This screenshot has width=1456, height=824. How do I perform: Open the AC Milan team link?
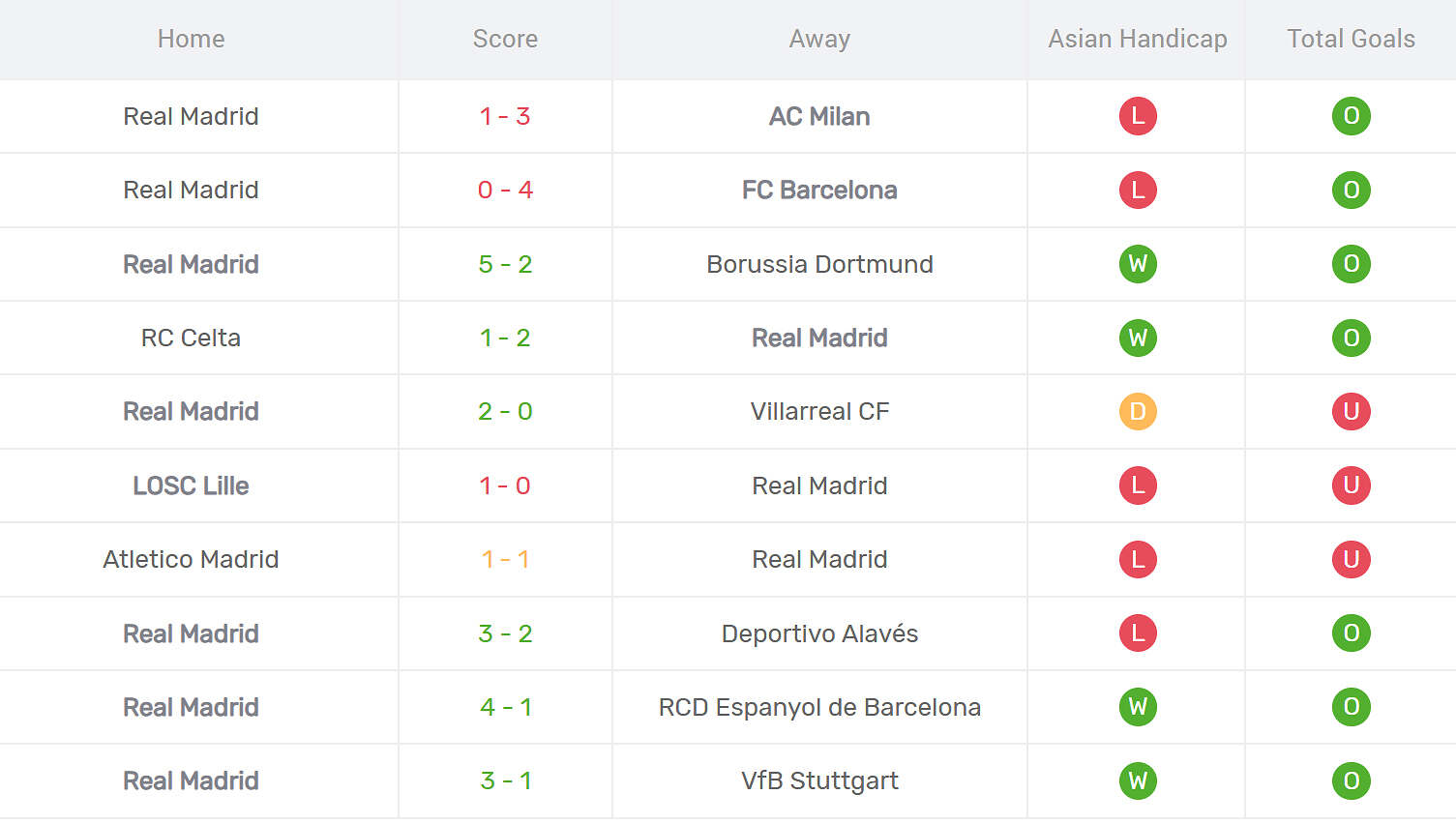[819, 116]
